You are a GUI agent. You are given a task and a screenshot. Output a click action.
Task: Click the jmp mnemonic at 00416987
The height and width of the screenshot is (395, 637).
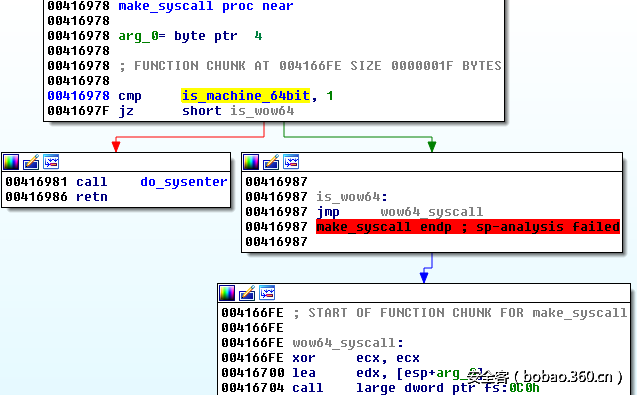point(328,212)
